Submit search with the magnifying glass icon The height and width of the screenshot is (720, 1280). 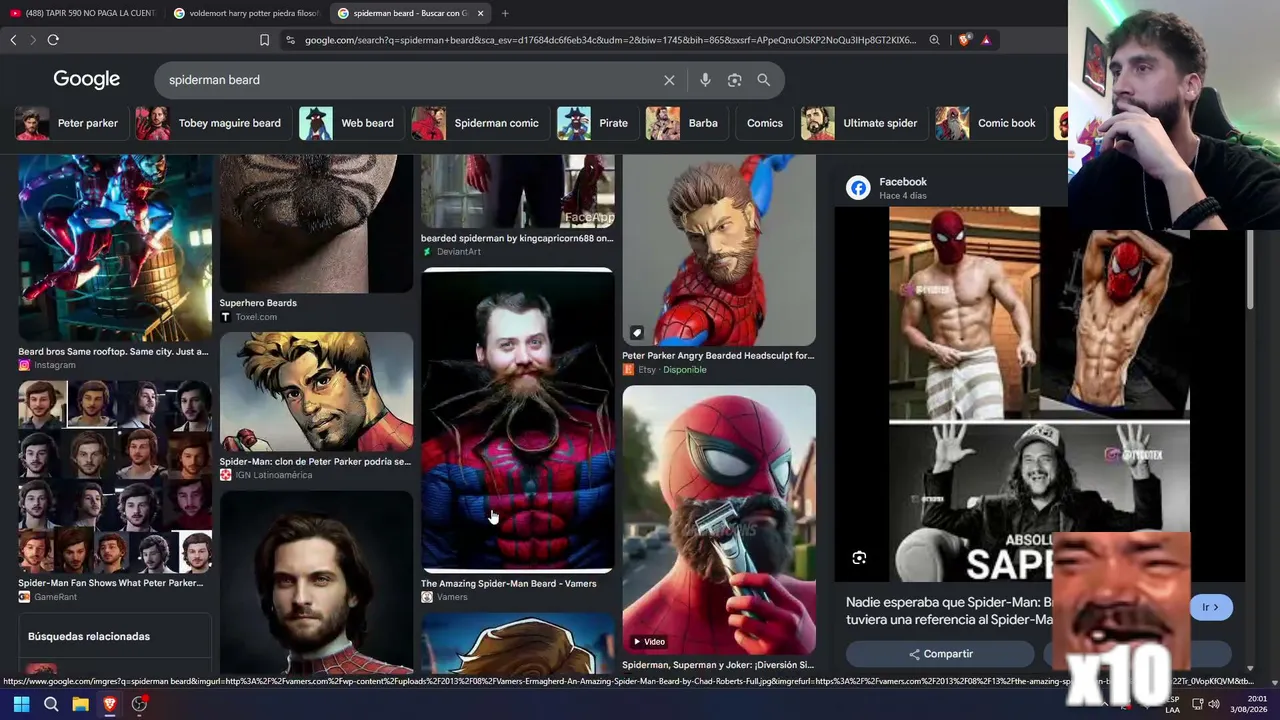764,80
